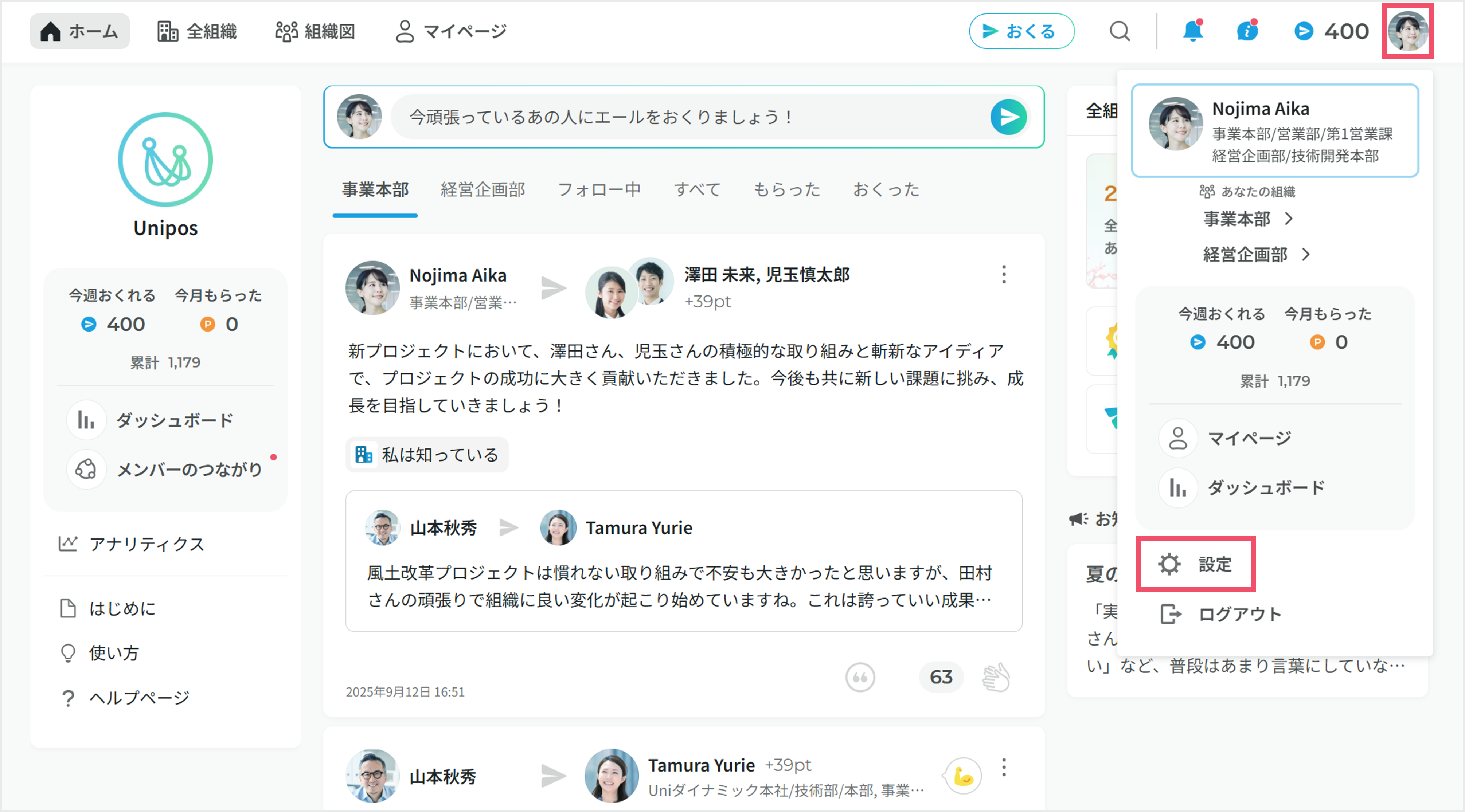Select the 事業本部 feed tab
Screen dimensions: 1465x812
click(375, 189)
